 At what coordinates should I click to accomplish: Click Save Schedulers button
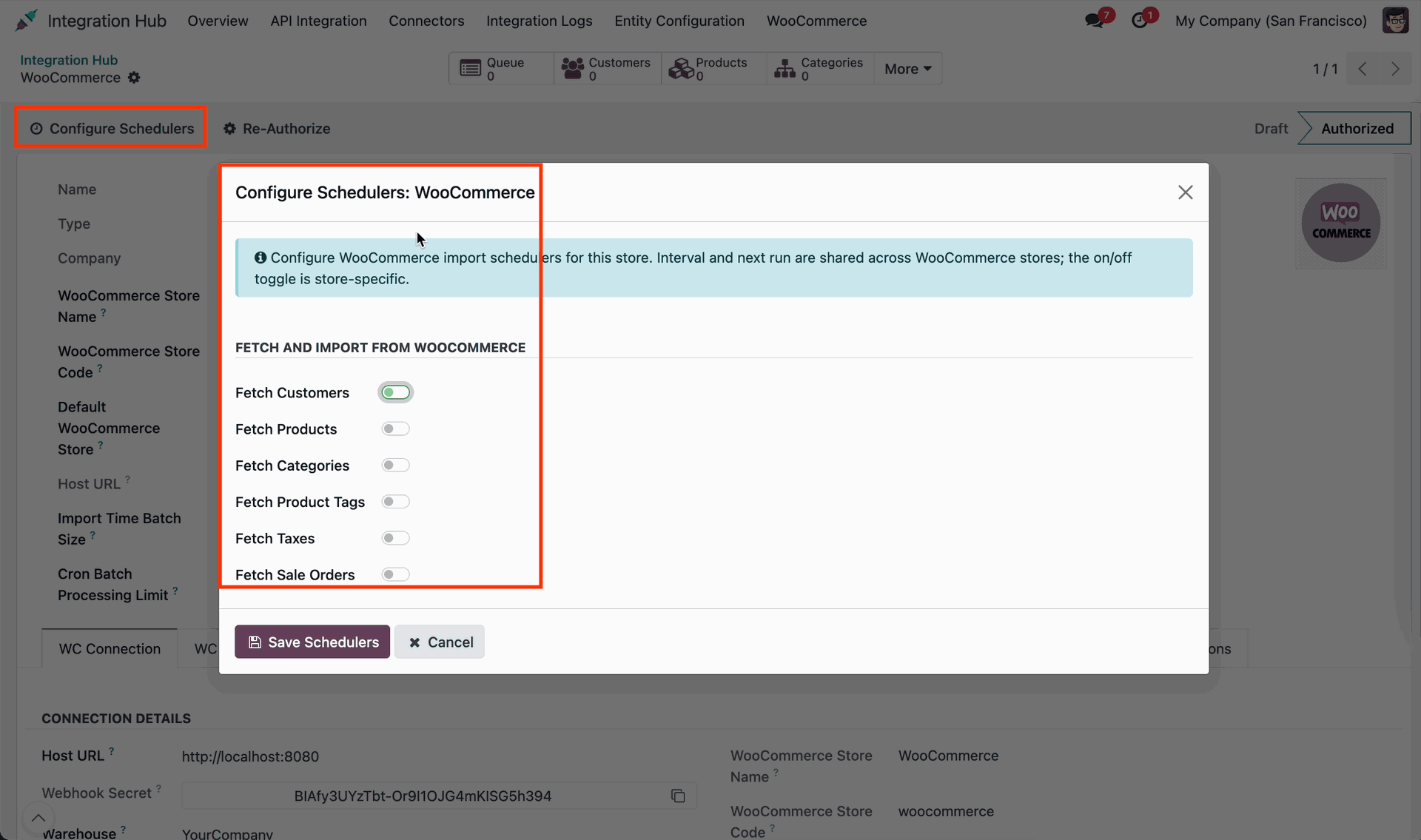pyautogui.click(x=312, y=642)
